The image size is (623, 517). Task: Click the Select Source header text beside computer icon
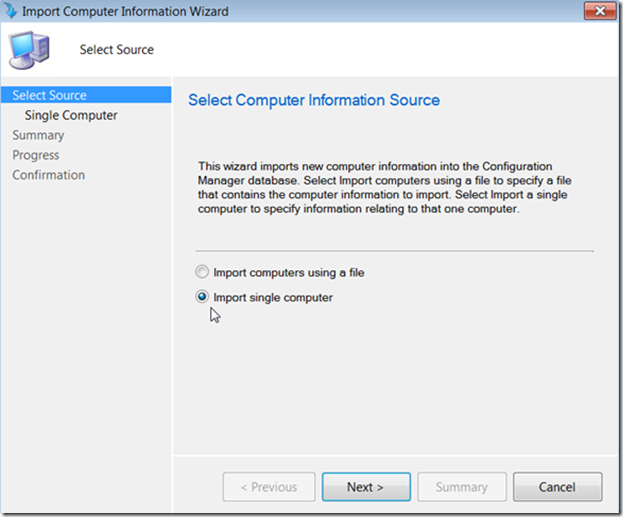(117, 50)
